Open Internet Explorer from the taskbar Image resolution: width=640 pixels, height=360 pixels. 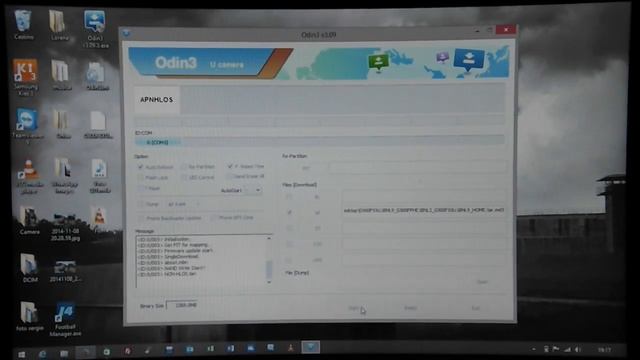(42, 353)
